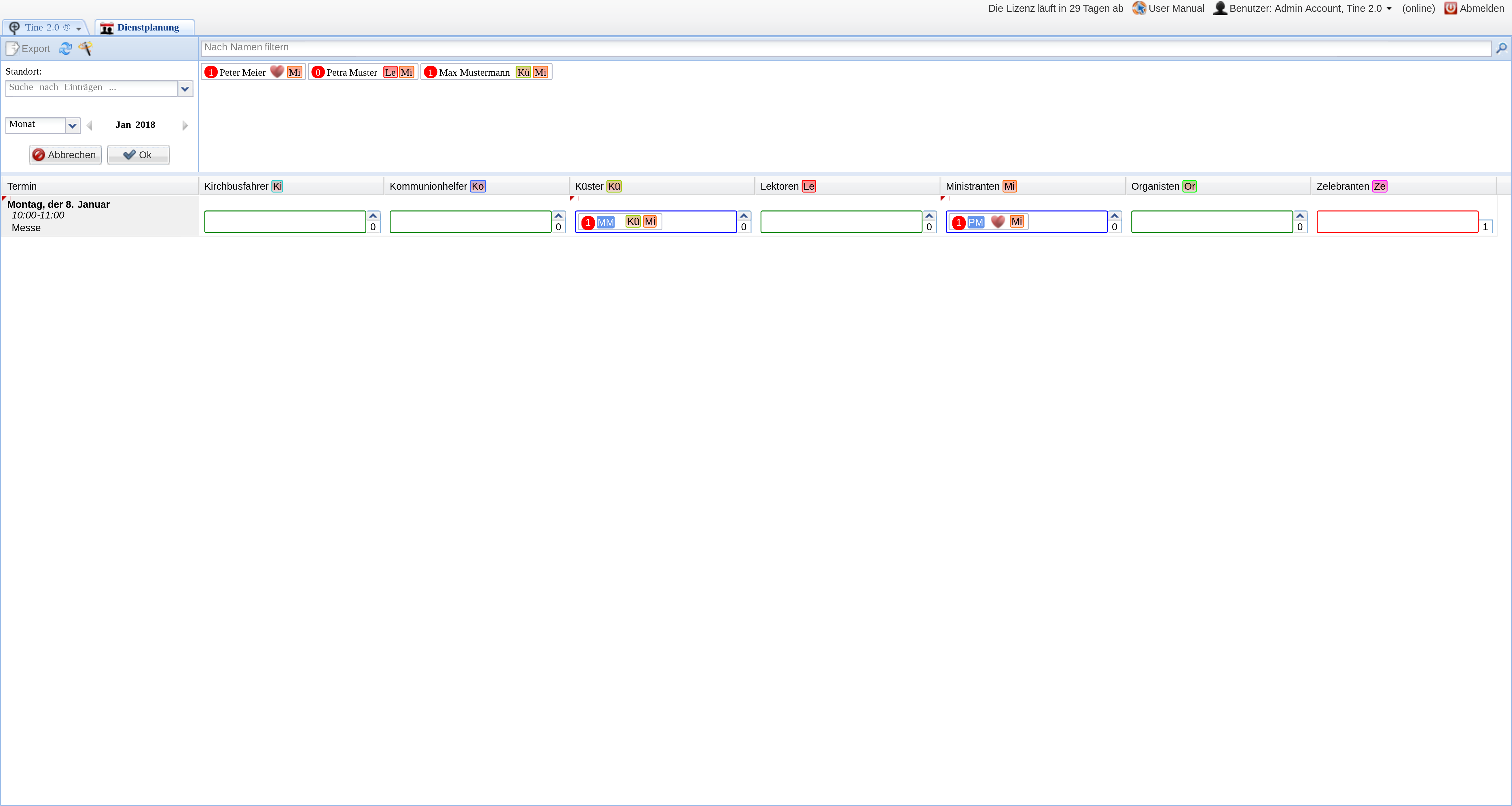Switch to the Tine 2.0 tab
This screenshot has width=1512, height=806.
point(45,28)
